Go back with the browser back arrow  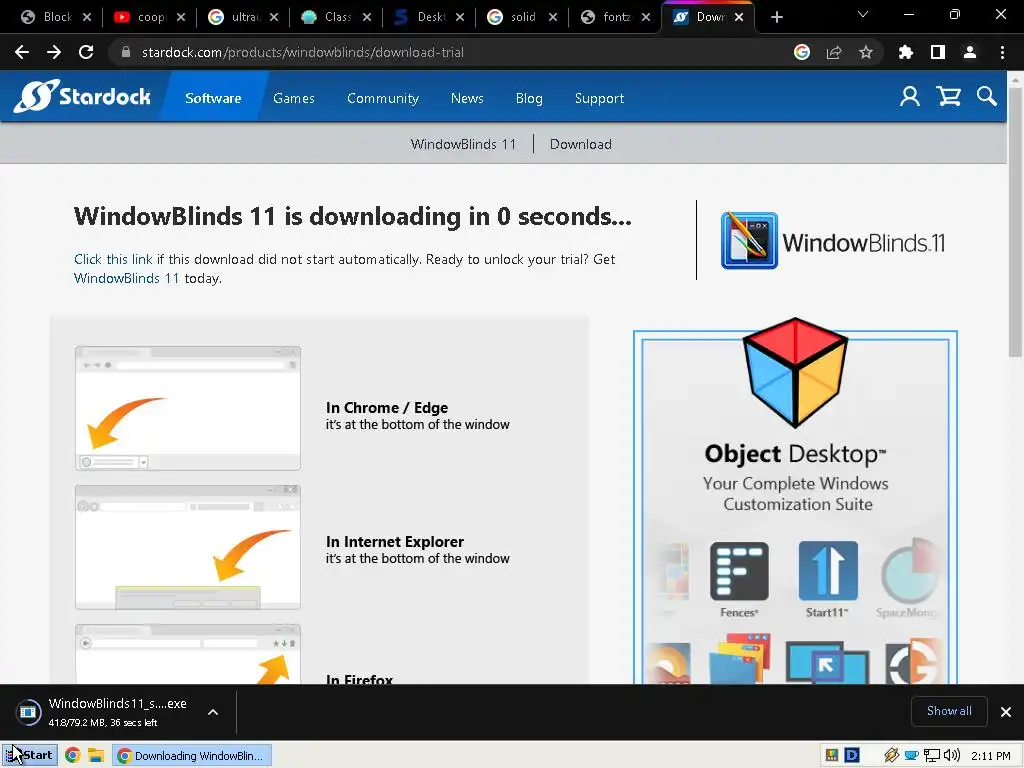tap(22, 52)
